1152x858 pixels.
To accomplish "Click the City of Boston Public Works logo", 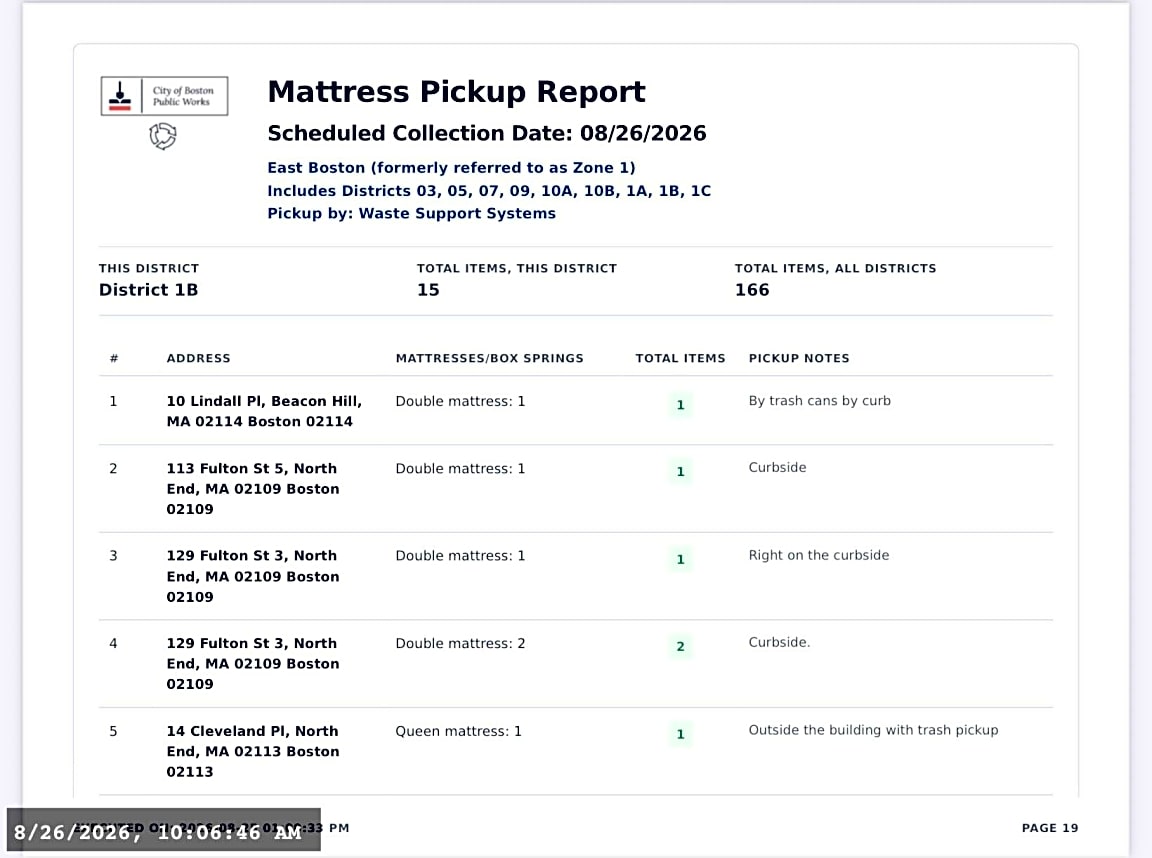I will click(x=165, y=96).
